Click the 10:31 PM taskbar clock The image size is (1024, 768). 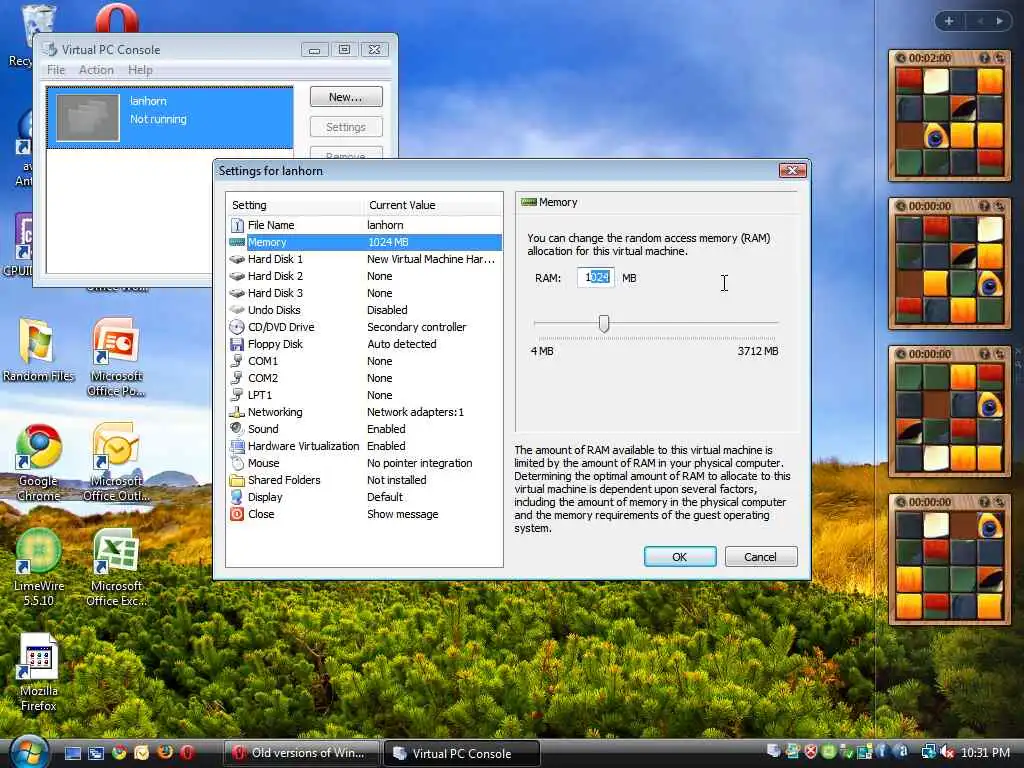click(985, 753)
